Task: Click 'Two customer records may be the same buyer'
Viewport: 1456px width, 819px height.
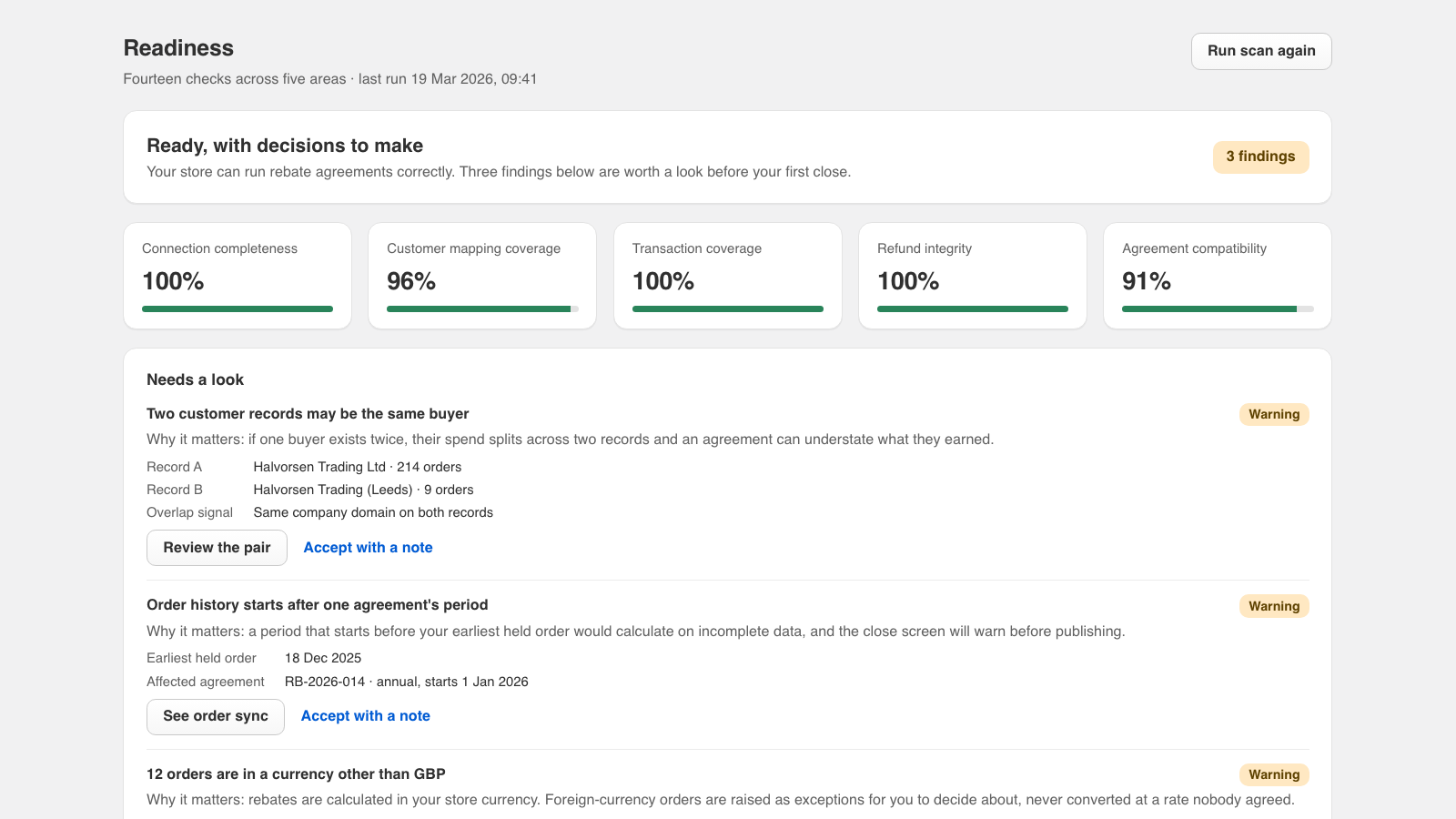Action: click(308, 414)
